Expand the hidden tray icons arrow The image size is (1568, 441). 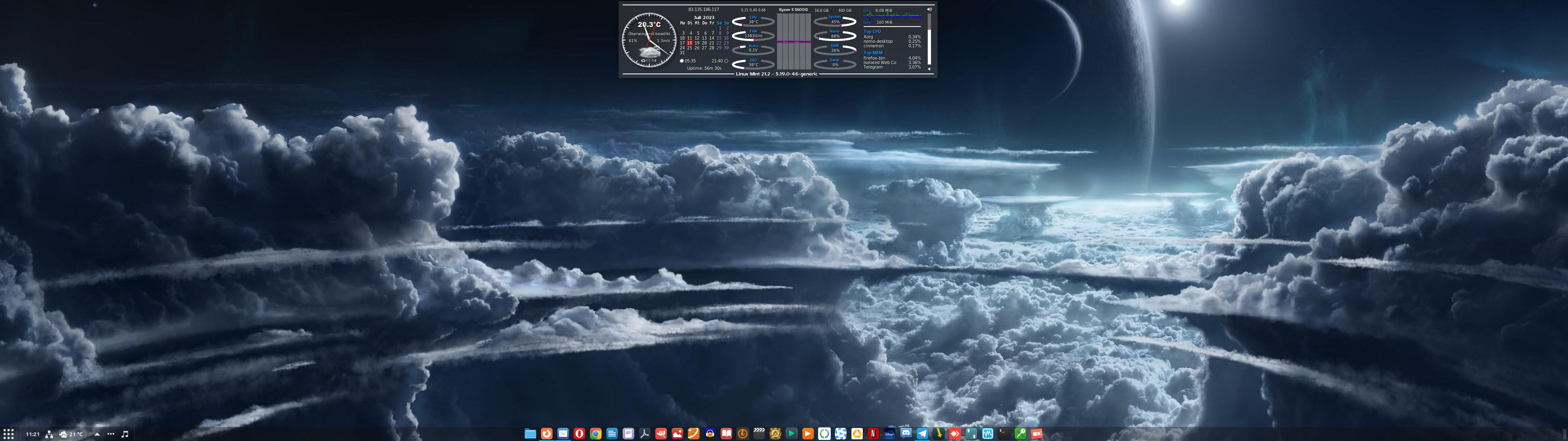point(97,434)
